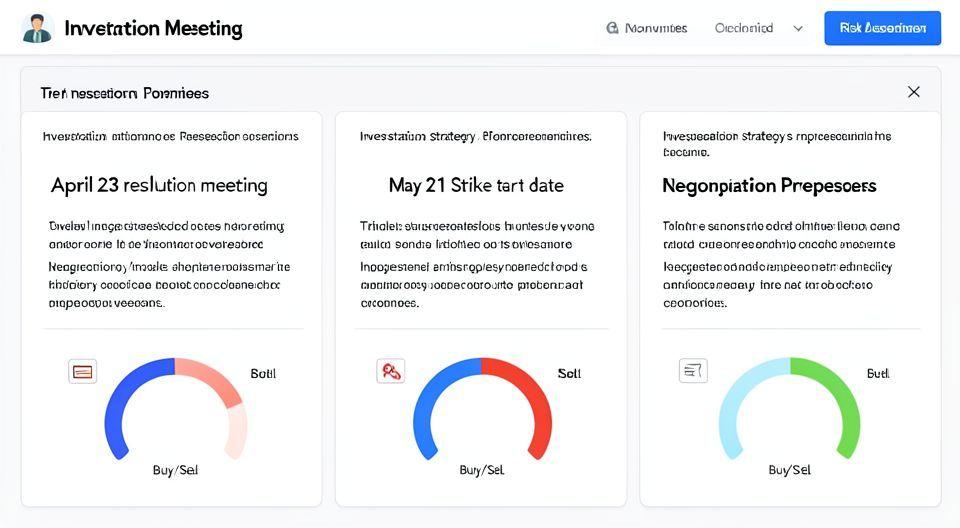Click the red key icon in May 21 card

click(390, 372)
